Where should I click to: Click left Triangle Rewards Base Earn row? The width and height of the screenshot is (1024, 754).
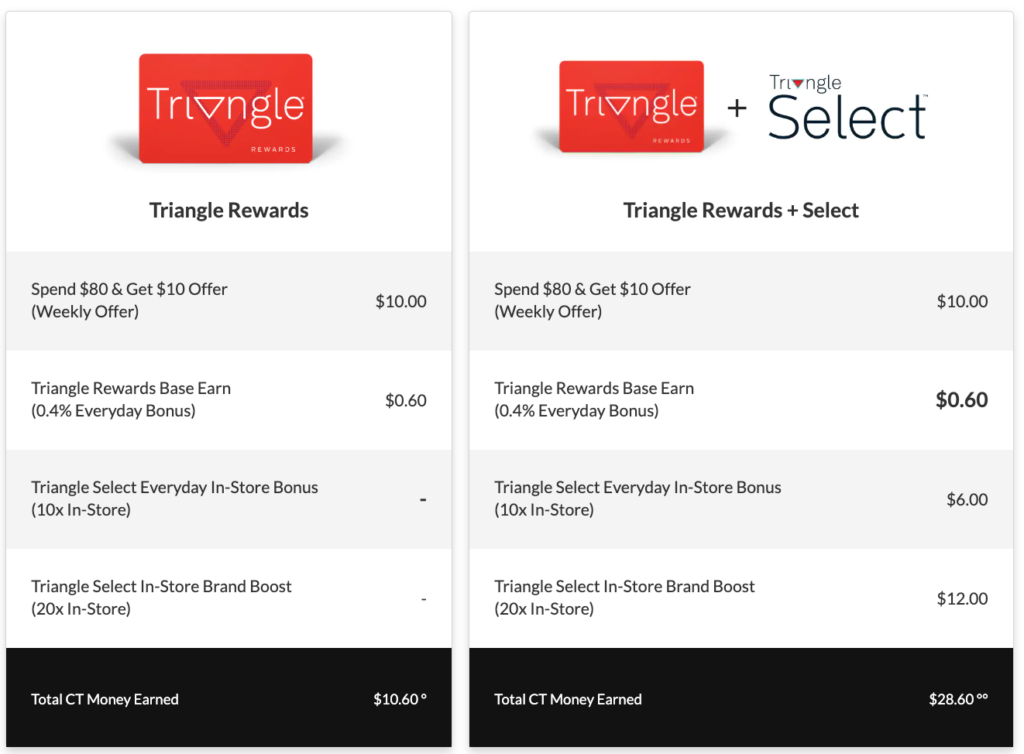coord(131,399)
